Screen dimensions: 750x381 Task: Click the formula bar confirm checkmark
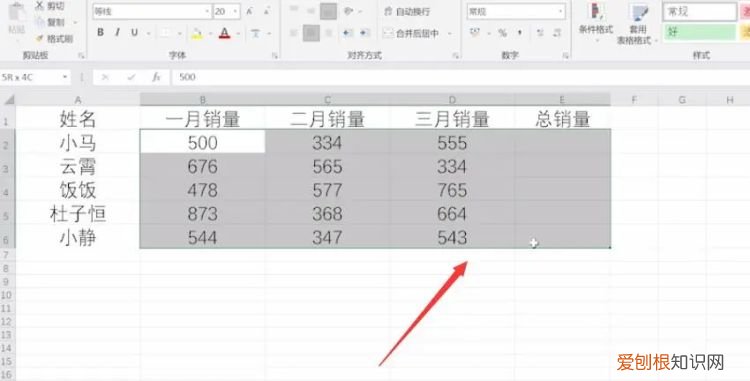(x=131, y=77)
